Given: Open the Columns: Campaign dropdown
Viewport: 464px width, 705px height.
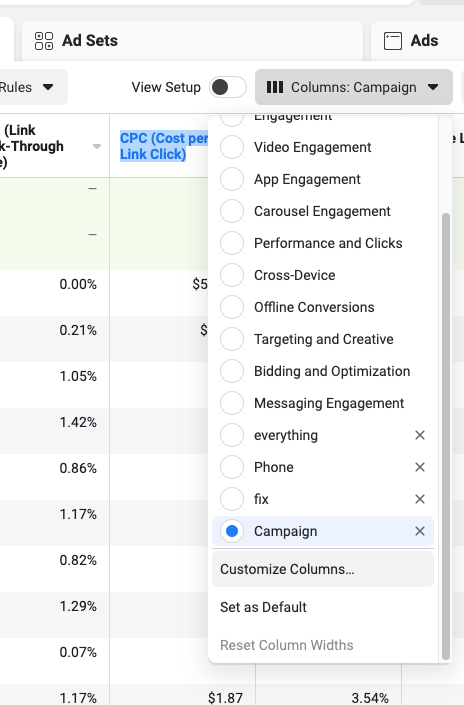Looking at the screenshot, I should (354, 87).
